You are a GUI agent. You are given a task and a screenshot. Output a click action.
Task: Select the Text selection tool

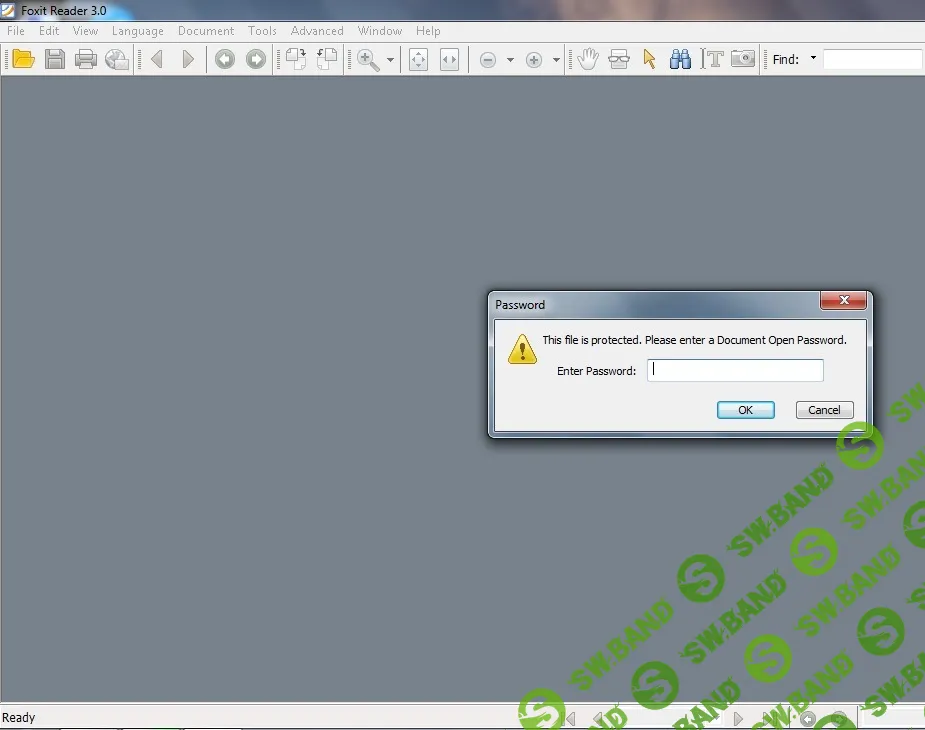712,60
